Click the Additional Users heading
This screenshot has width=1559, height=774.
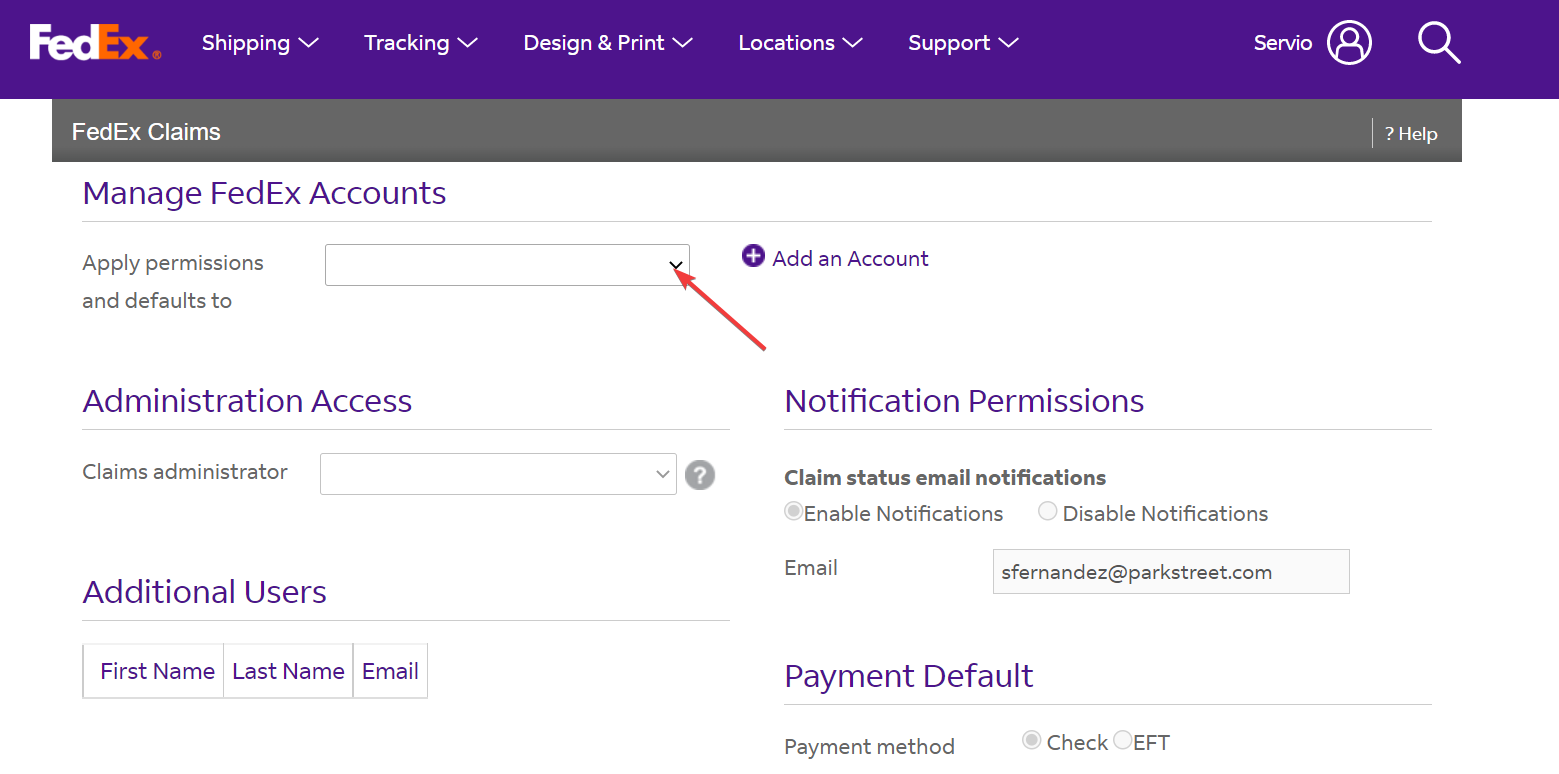(205, 592)
